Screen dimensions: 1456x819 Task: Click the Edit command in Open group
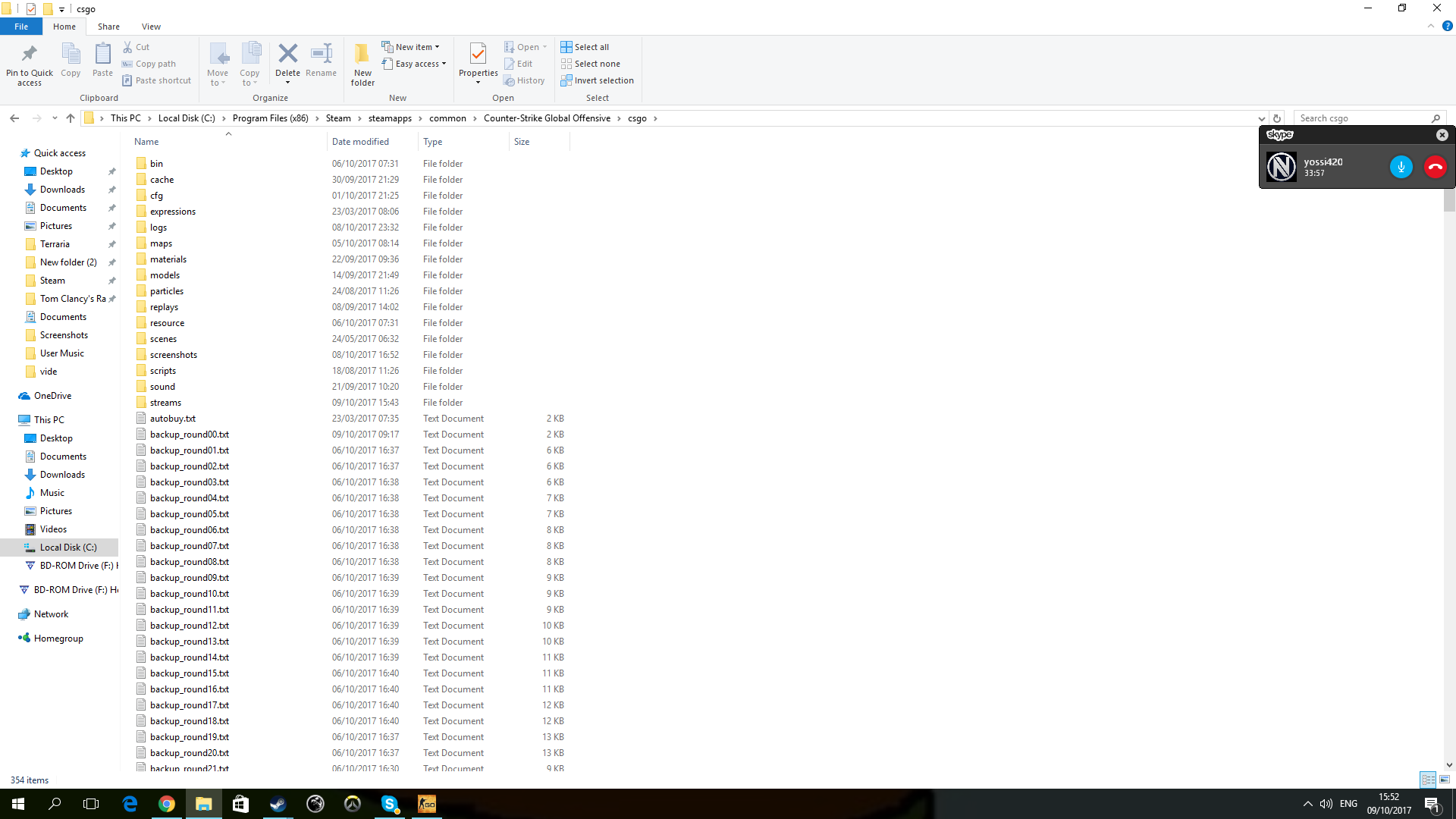pos(519,64)
